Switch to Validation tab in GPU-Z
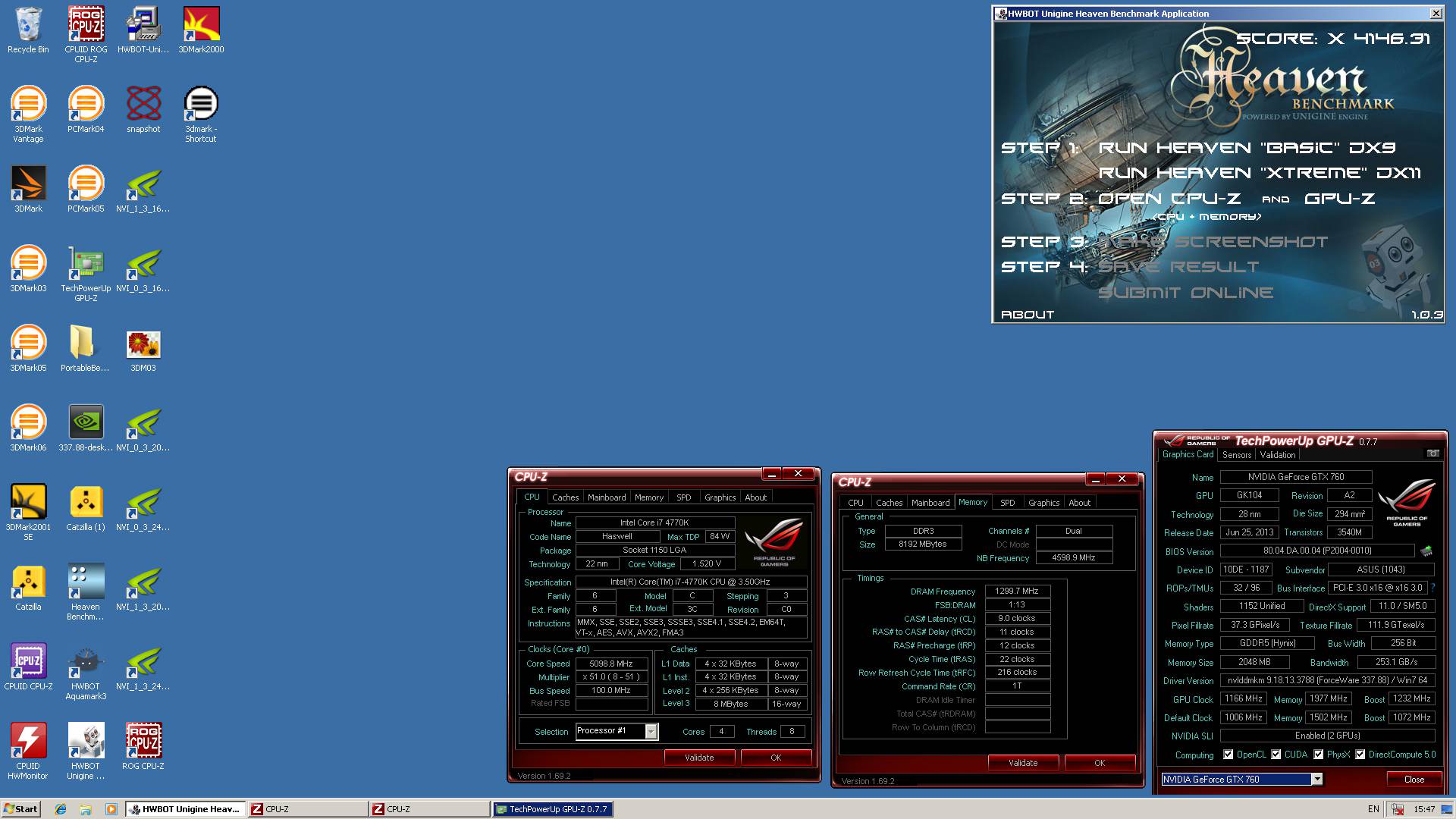This screenshot has height=819, width=1456. pyautogui.click(x=1278, y=455)
